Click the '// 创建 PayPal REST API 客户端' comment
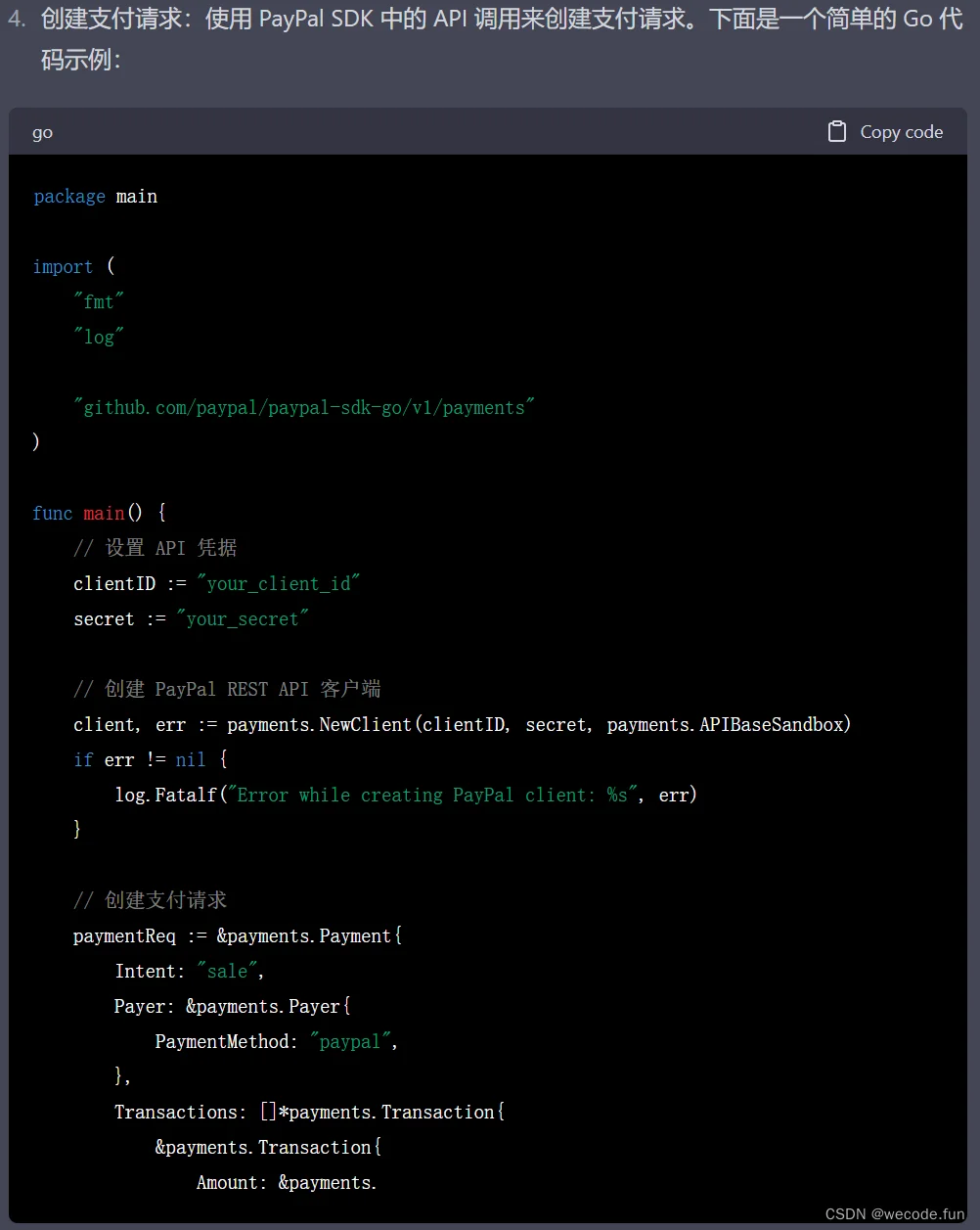This screenshot has width=980, height=1230. pos(227,689)
